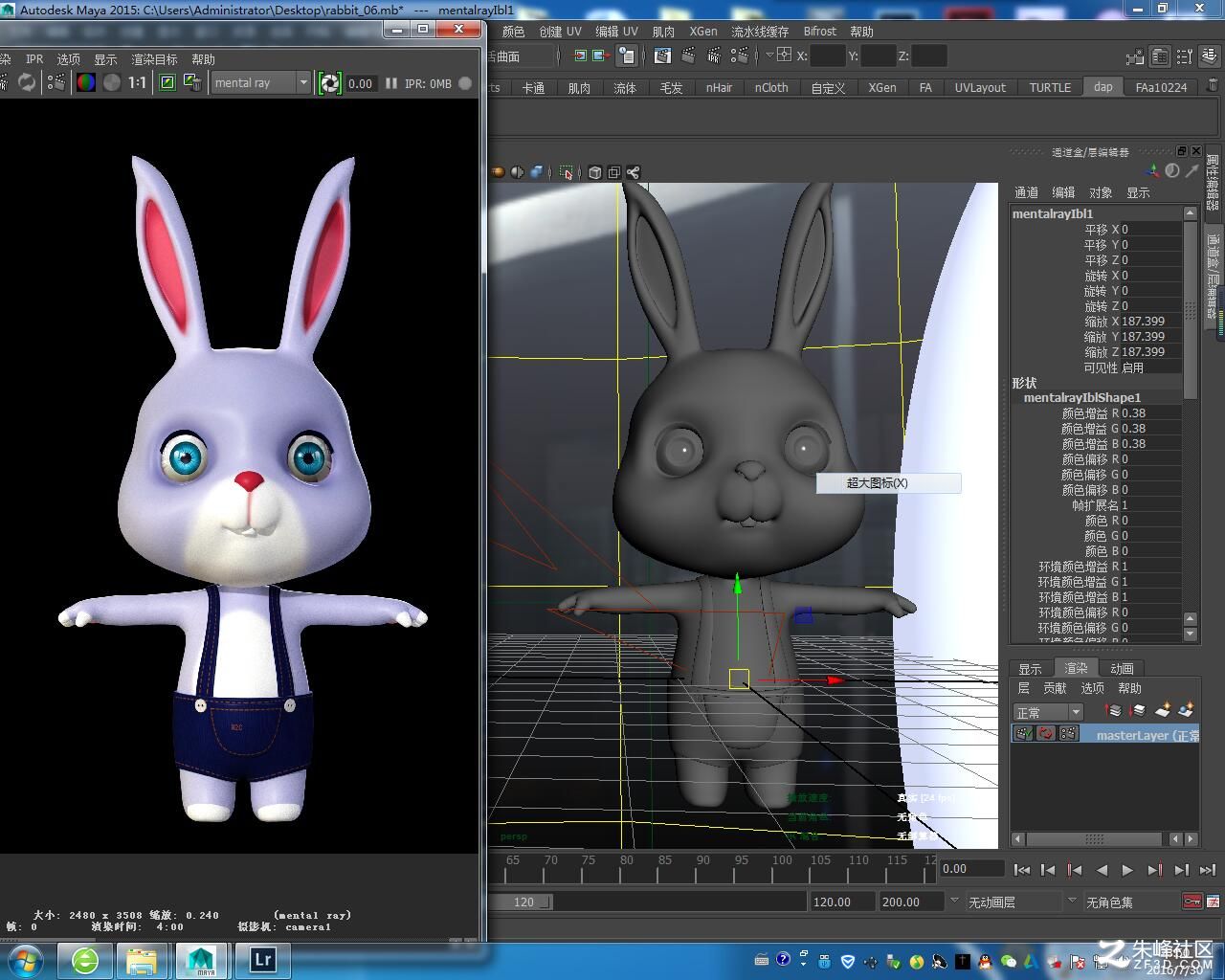Click the select outputs icon on status line
This screenshot has width=1225, height=980.
602,56
